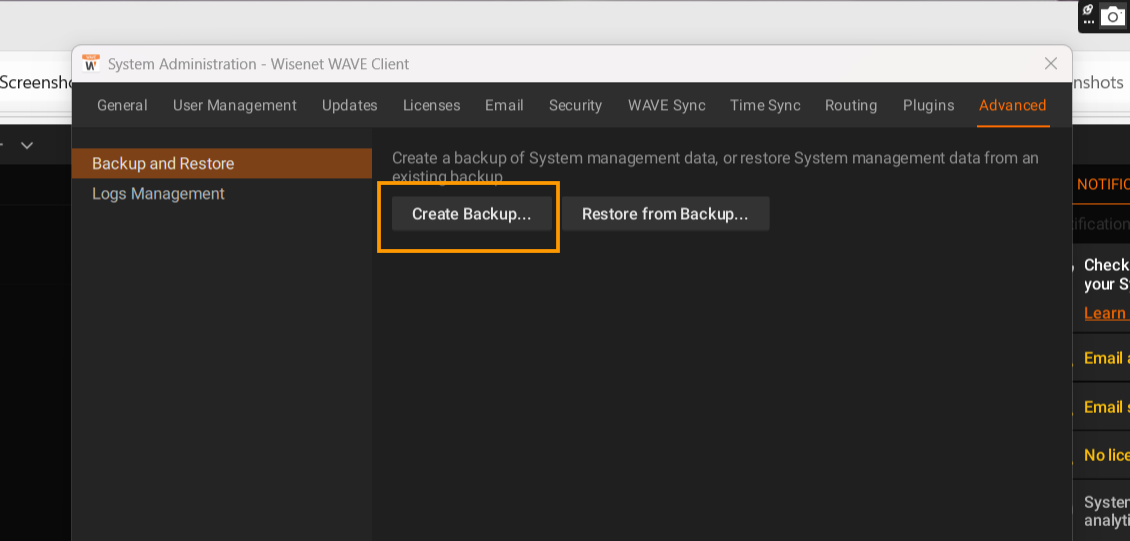Screen dimensions: 1130x541
Task: Open the Plugins tab
Action: coord(928,105)
